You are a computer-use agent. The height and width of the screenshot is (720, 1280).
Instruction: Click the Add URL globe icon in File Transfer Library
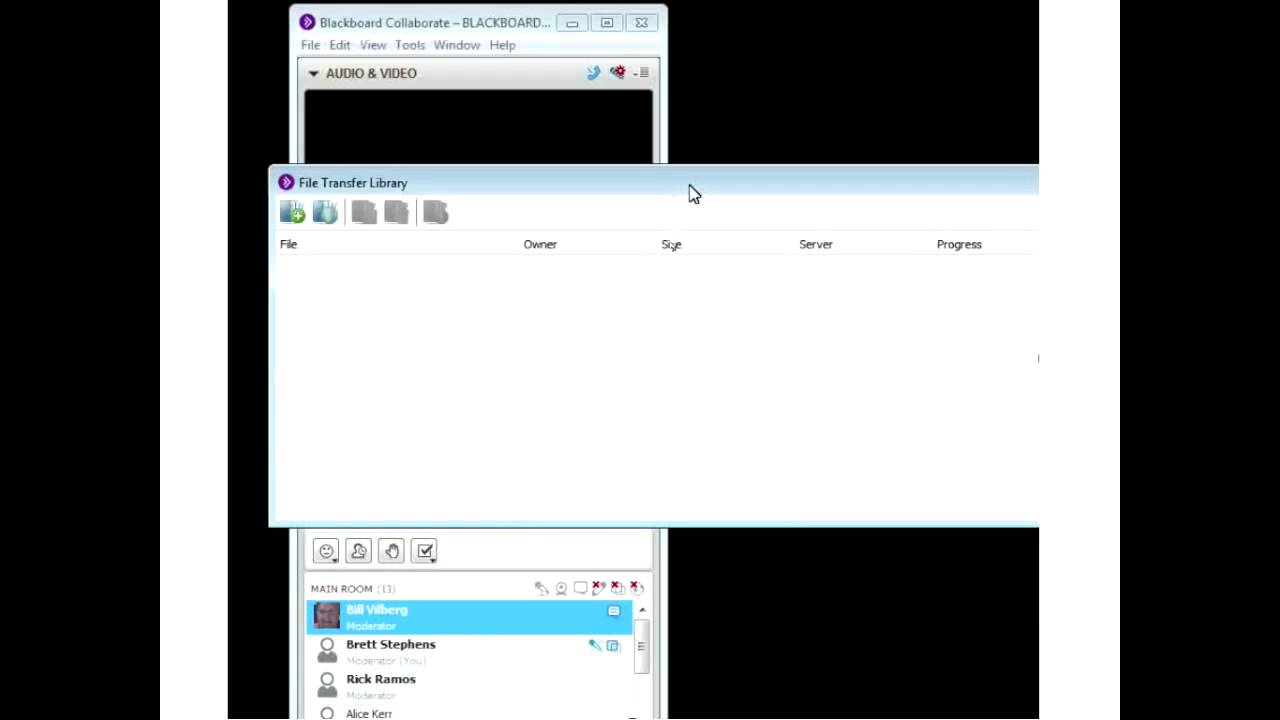coord(325,212)
